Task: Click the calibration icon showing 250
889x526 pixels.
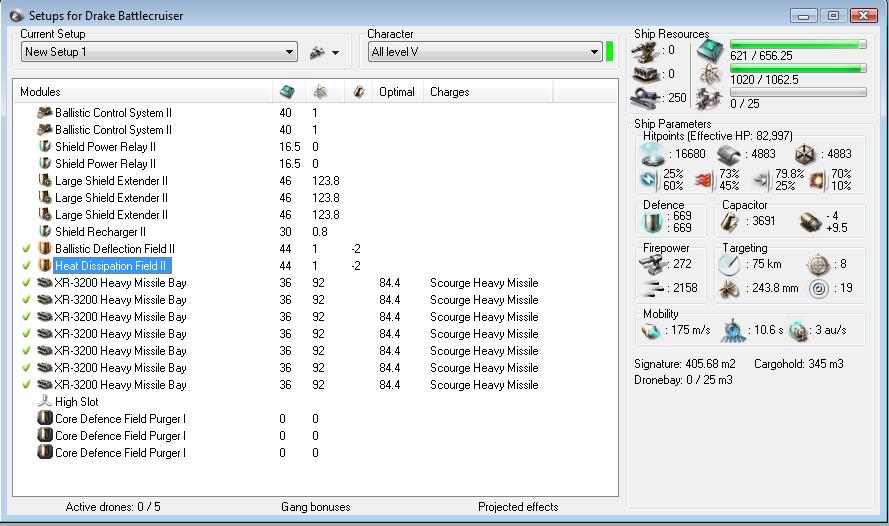Action: 645,98
